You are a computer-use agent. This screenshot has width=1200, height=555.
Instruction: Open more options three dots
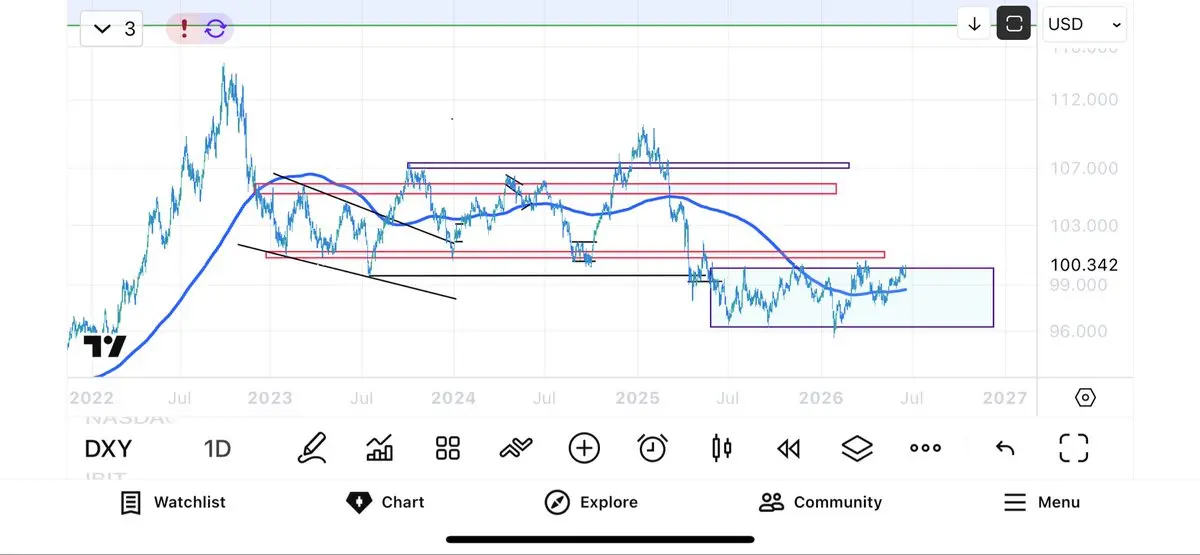[x=925, y=448]
